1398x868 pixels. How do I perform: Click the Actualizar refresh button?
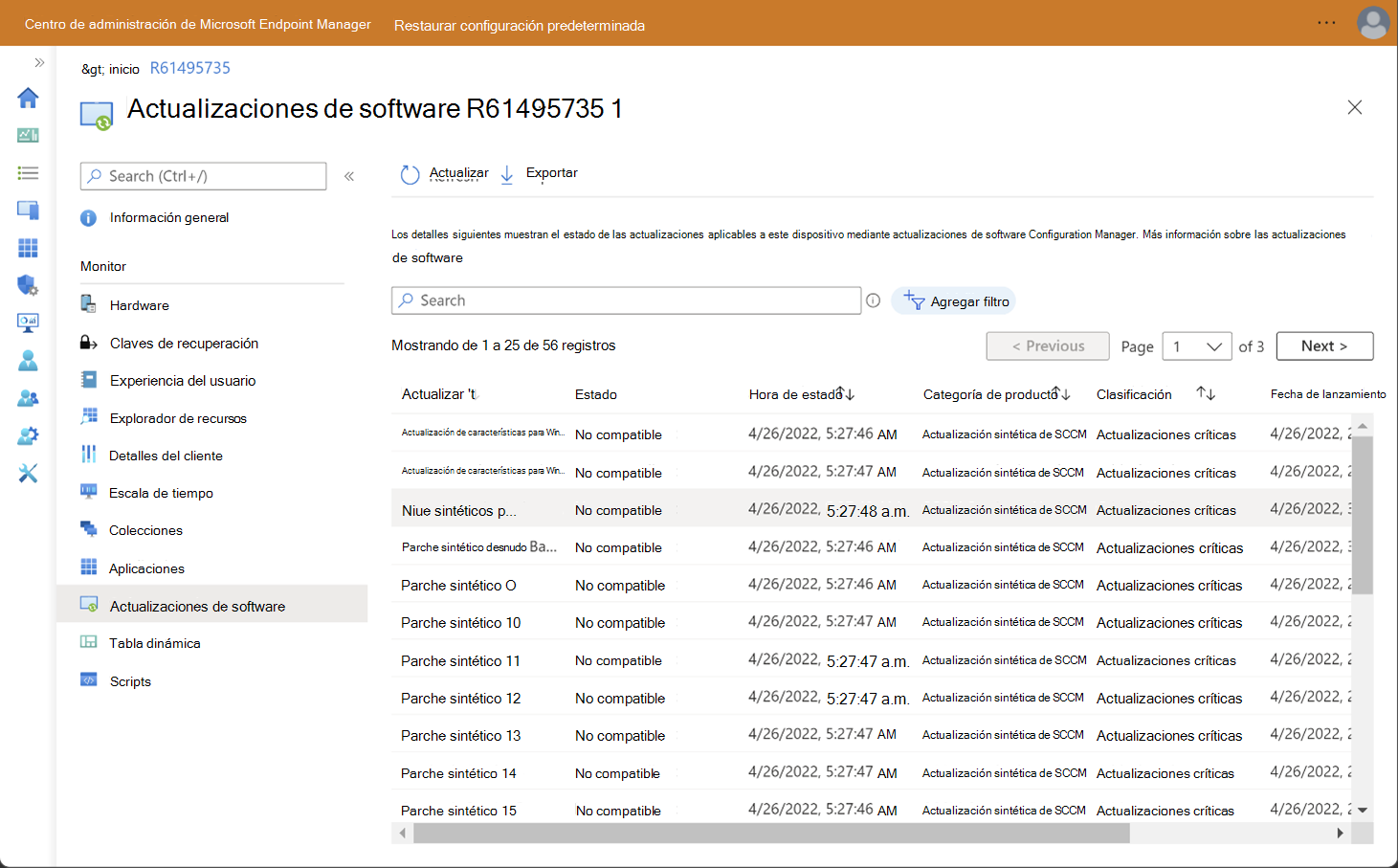[x=444, y=174]
